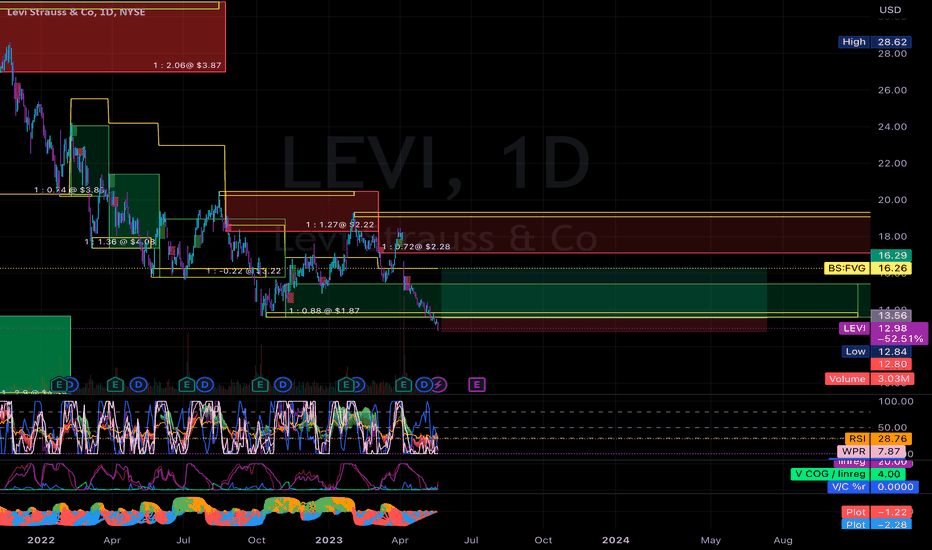Click the 2023 label on the time axis
The image size is (932, 550).
tap(329, 540)
